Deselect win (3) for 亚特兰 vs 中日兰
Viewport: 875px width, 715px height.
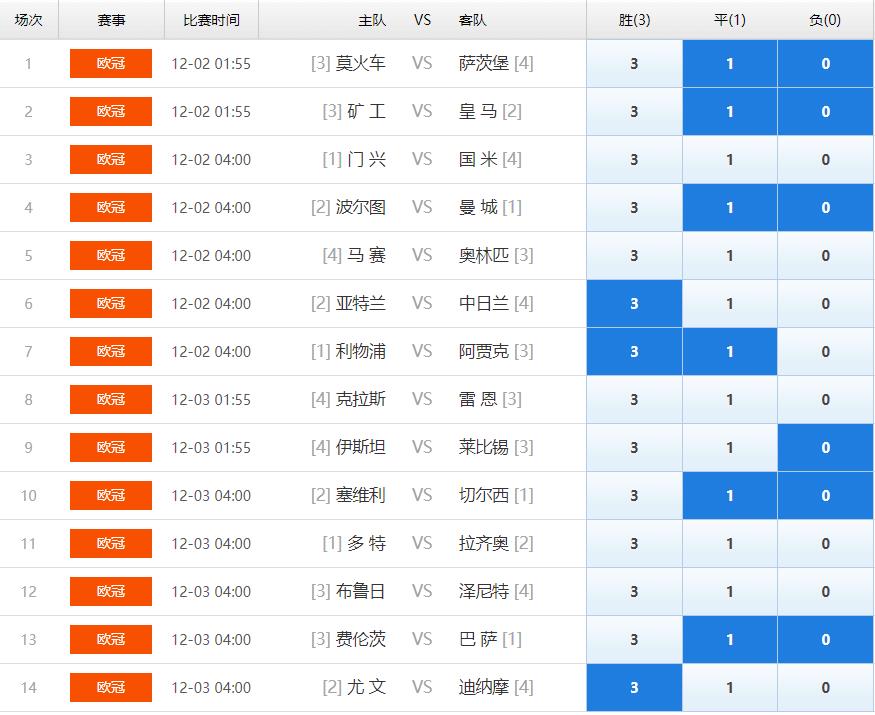tap(634, 304)
